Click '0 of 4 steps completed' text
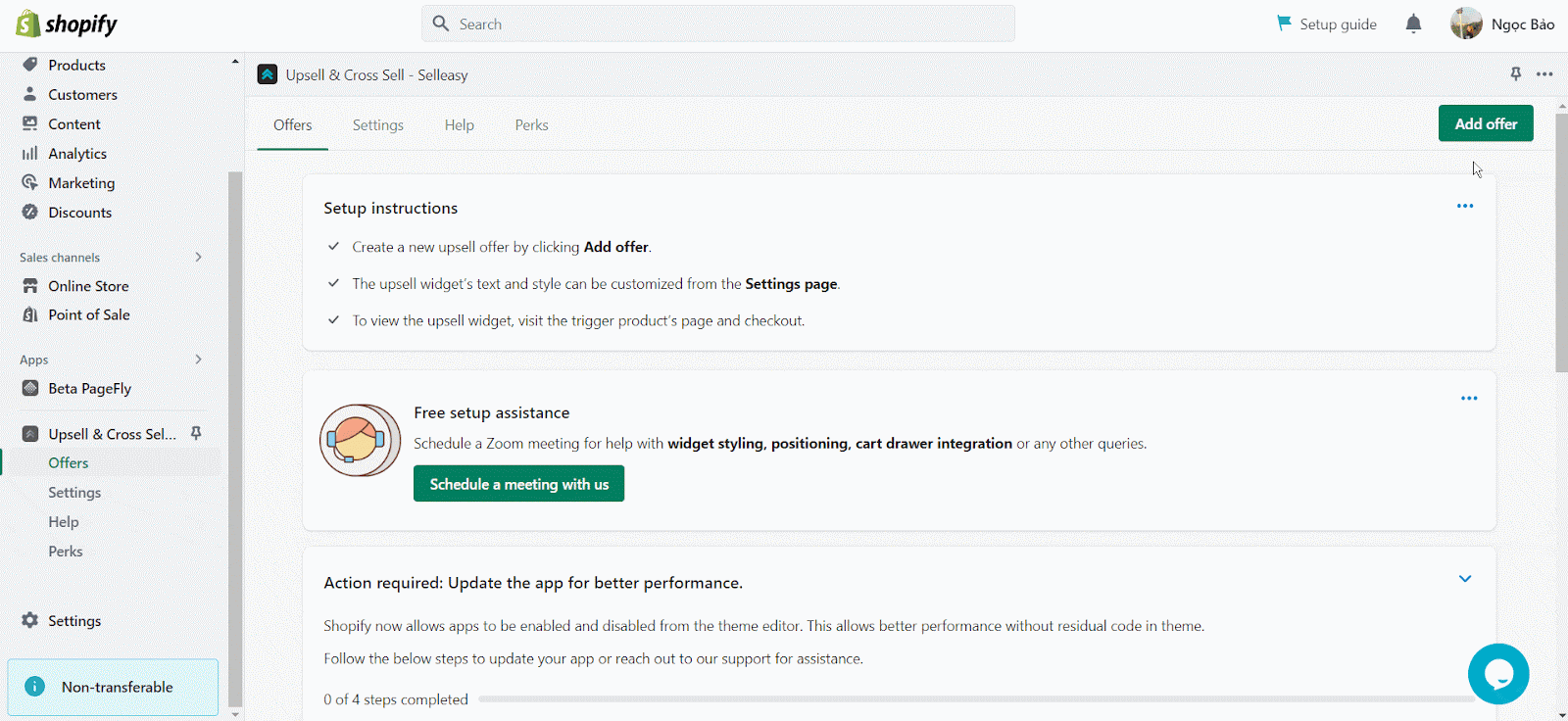Viewport: 1568px width, 721px height. point(396,699)
